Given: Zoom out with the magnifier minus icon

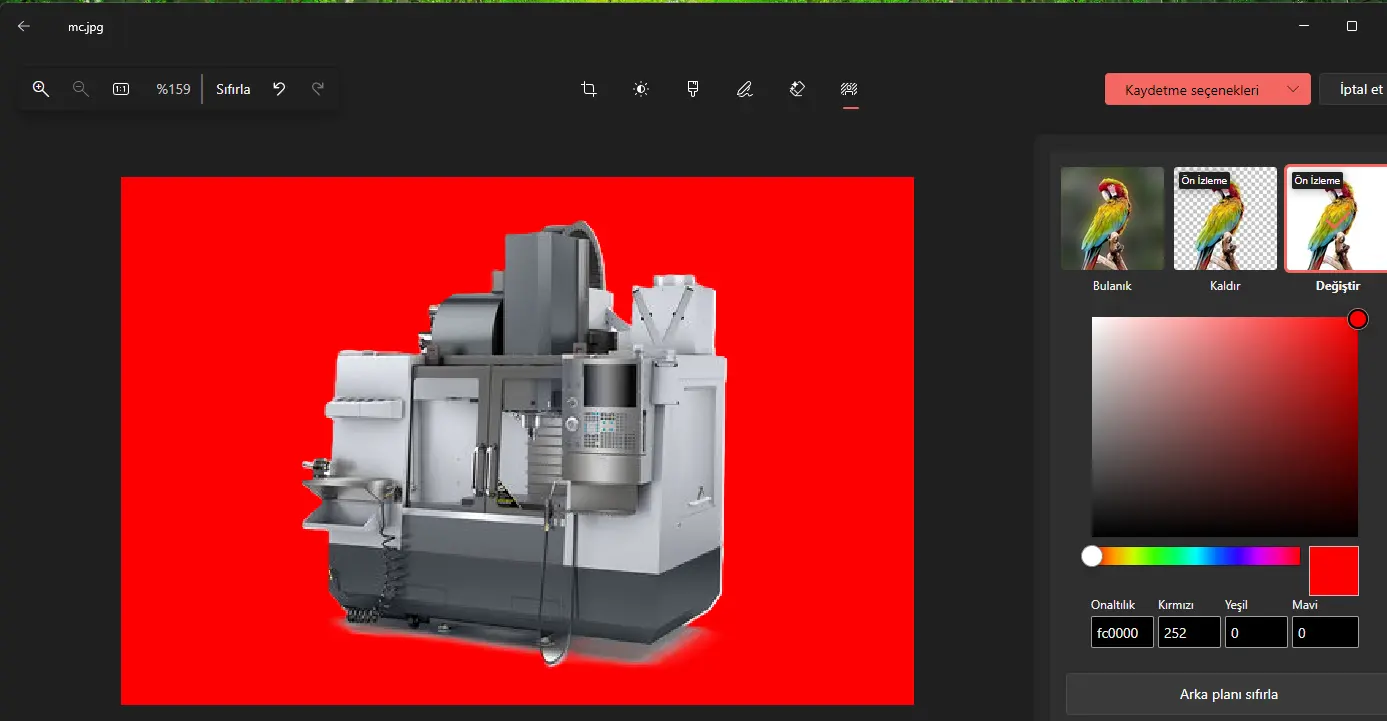Looking at the screenshot, I should point(81,89).
